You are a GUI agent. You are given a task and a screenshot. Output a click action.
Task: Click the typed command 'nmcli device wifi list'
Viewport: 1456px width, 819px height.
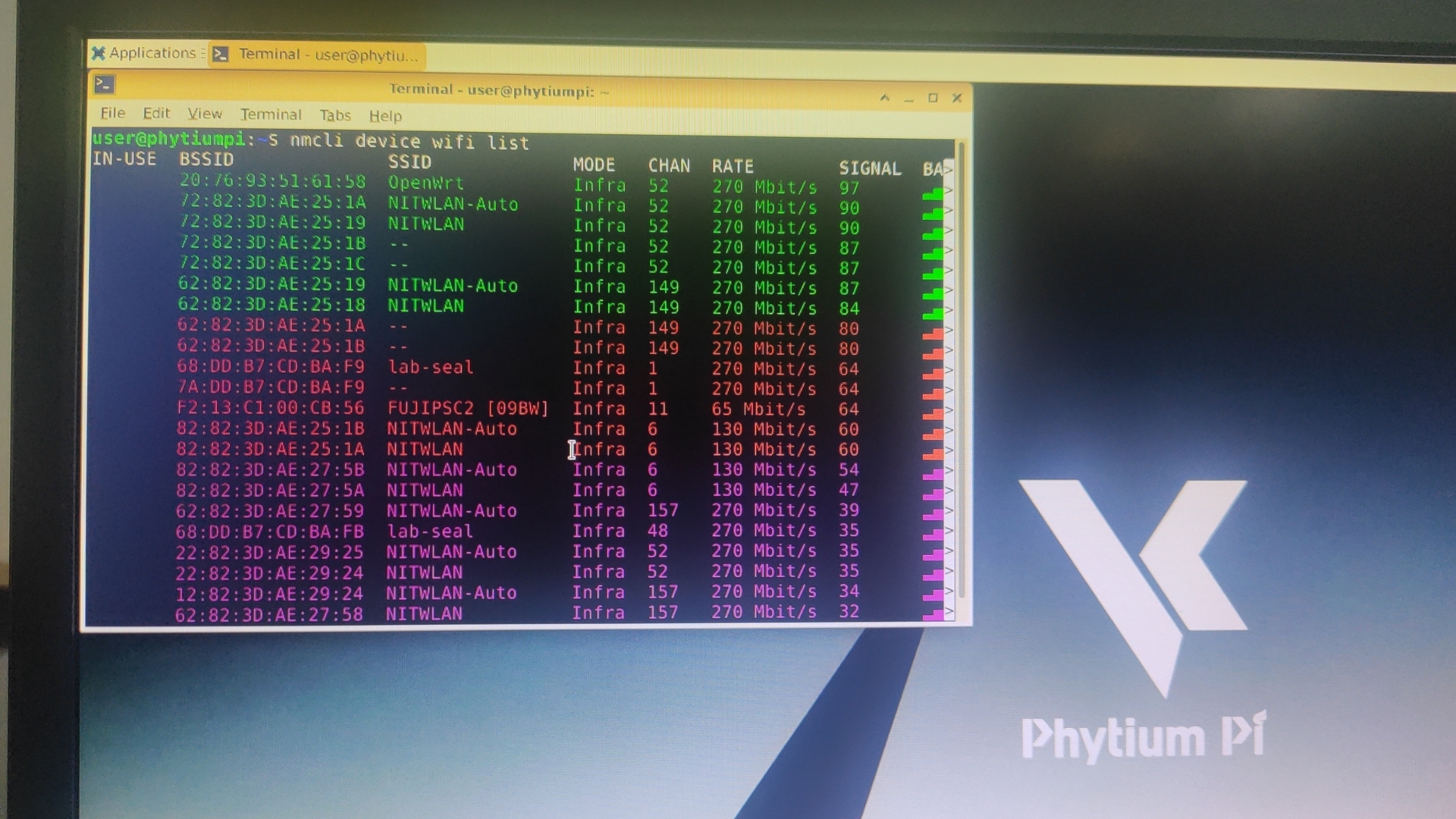point(409,142)
